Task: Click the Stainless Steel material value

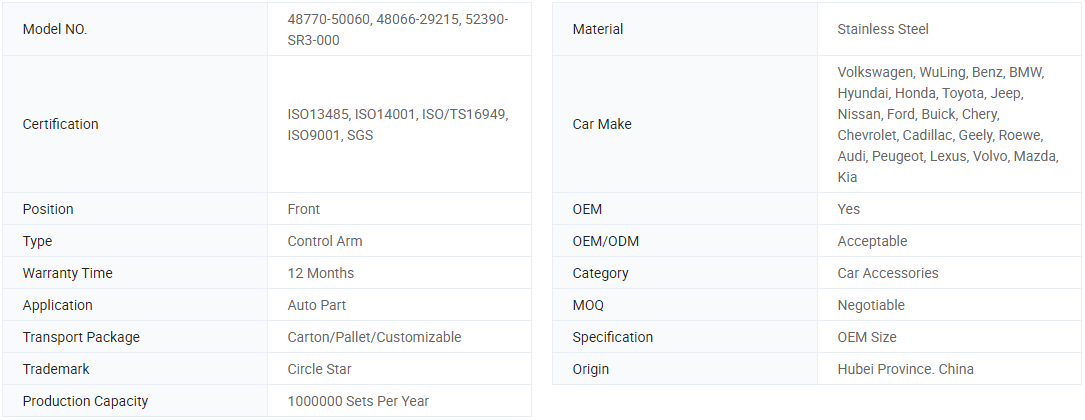Action: pos(883,29)
